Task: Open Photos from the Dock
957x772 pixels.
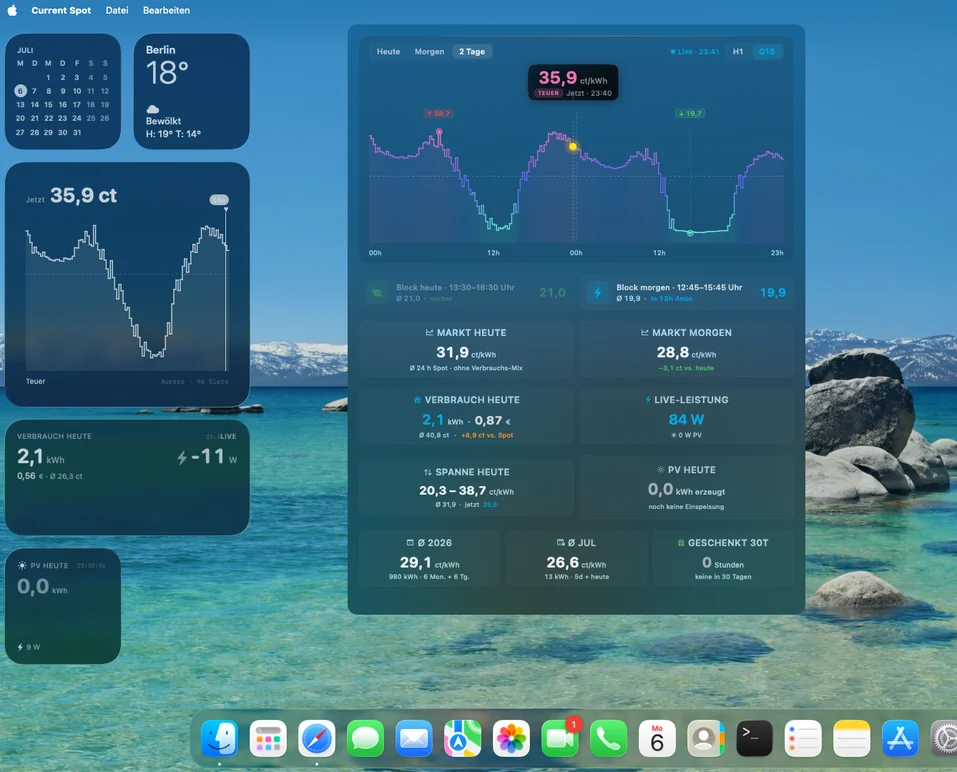Action: (511, 738)
